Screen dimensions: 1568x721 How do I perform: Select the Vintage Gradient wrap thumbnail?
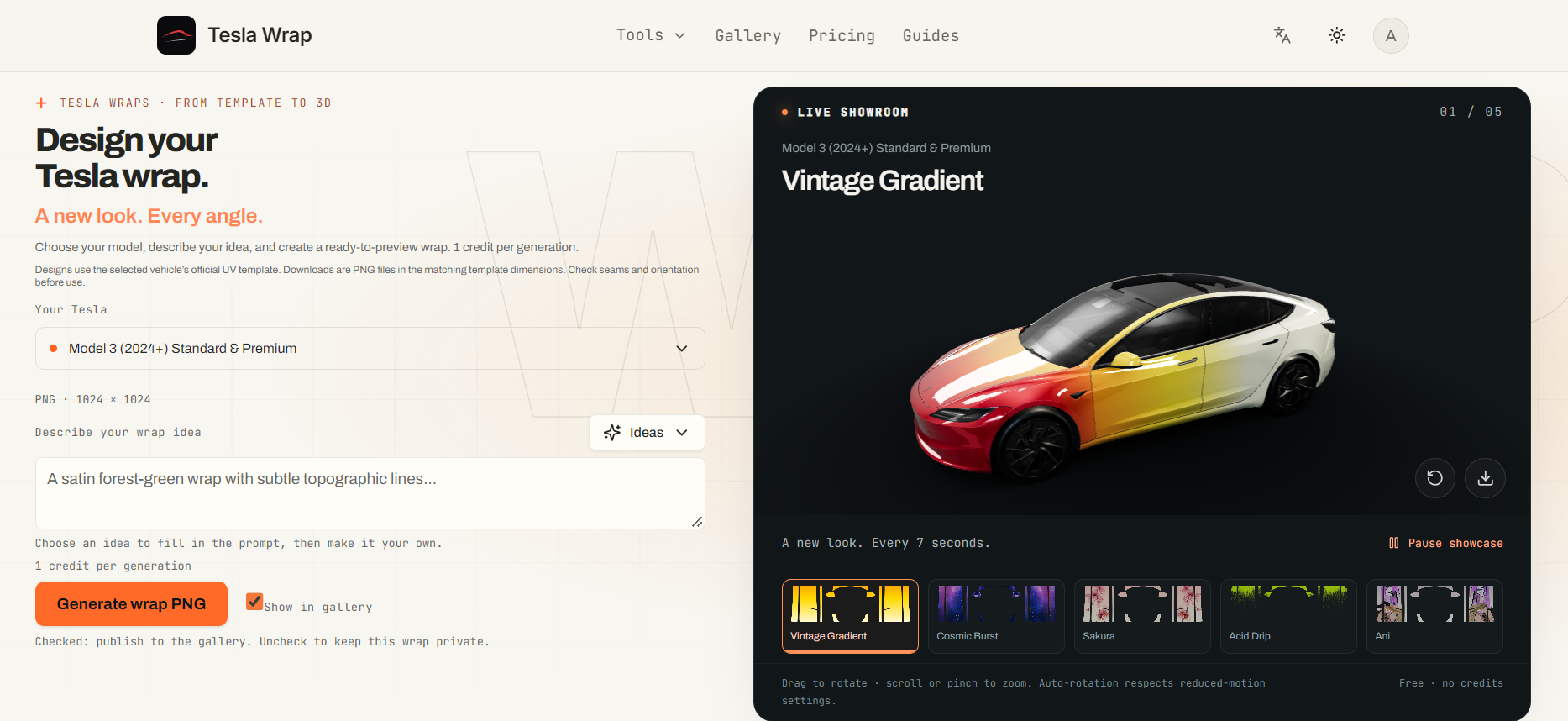tap(850, 616)
